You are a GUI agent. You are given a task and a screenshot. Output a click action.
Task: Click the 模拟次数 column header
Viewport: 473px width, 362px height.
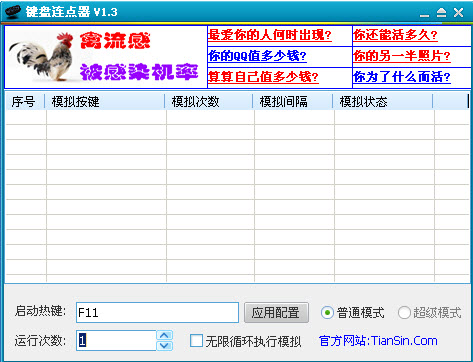click(x=209, y=101)
